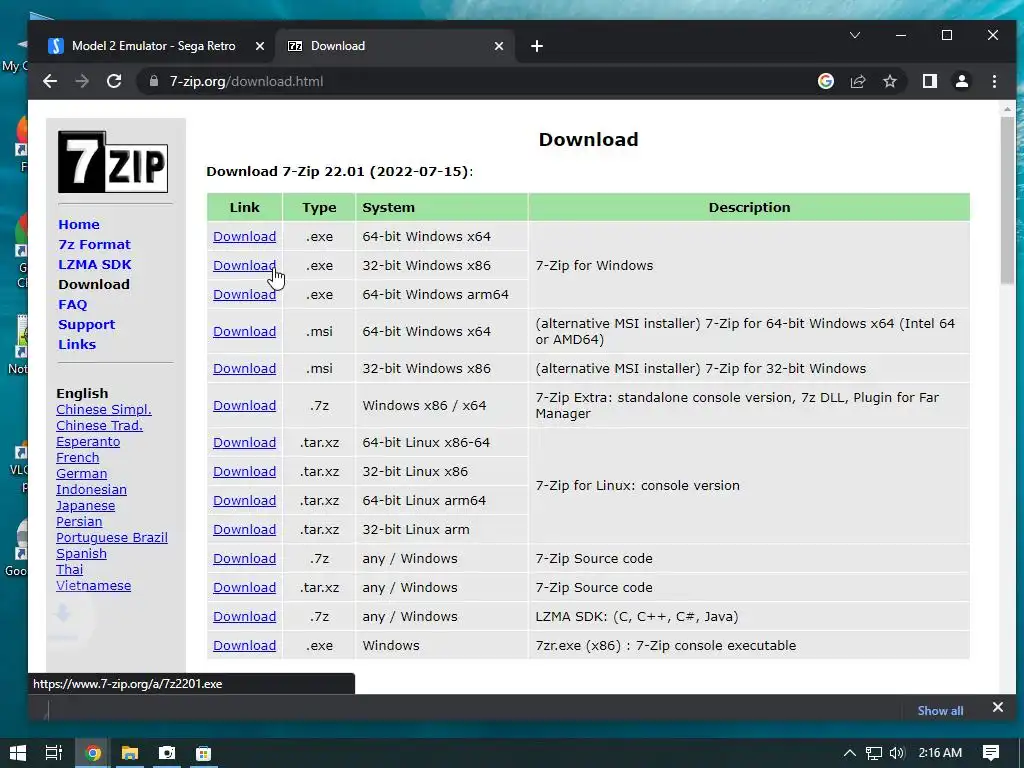
Task: Download the .exe for 32-bit Windows x86
Action: [x=244, y=265]
